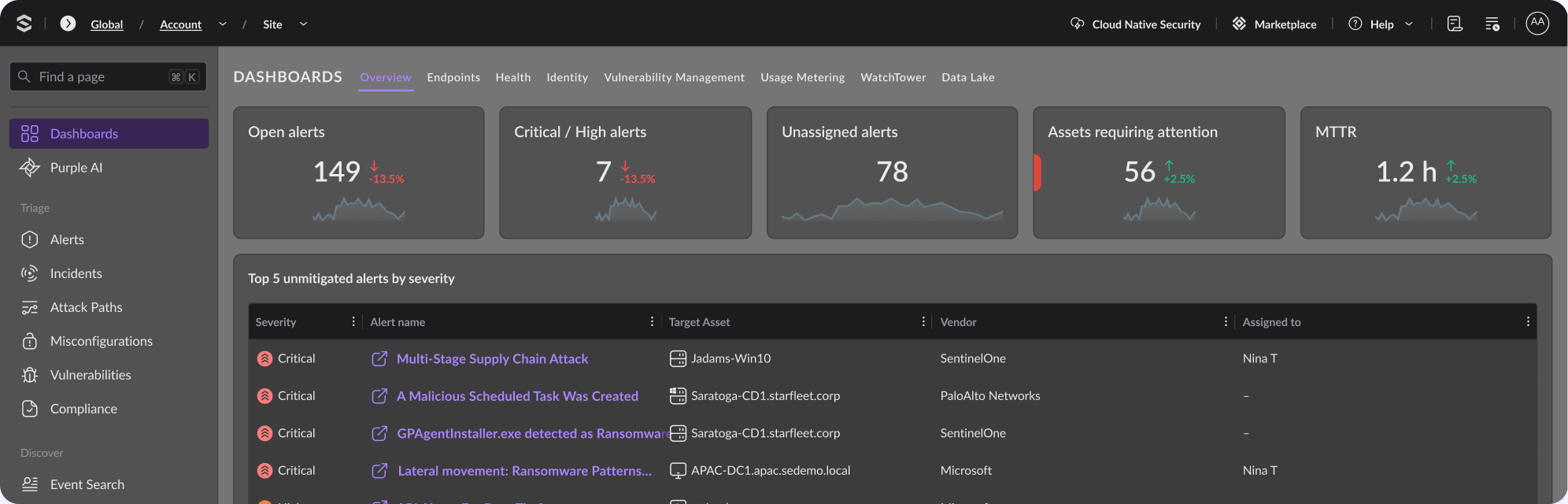Click the PaloAlto Networks vendor cell
The image size is (1568, 504).
(x=990, y=395)
